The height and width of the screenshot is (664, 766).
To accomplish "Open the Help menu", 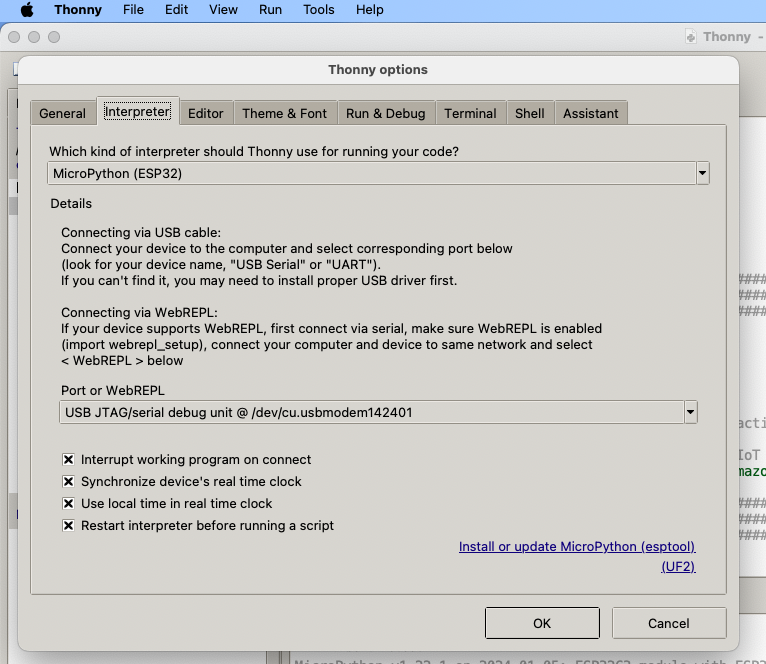I will tap(369, 10).
